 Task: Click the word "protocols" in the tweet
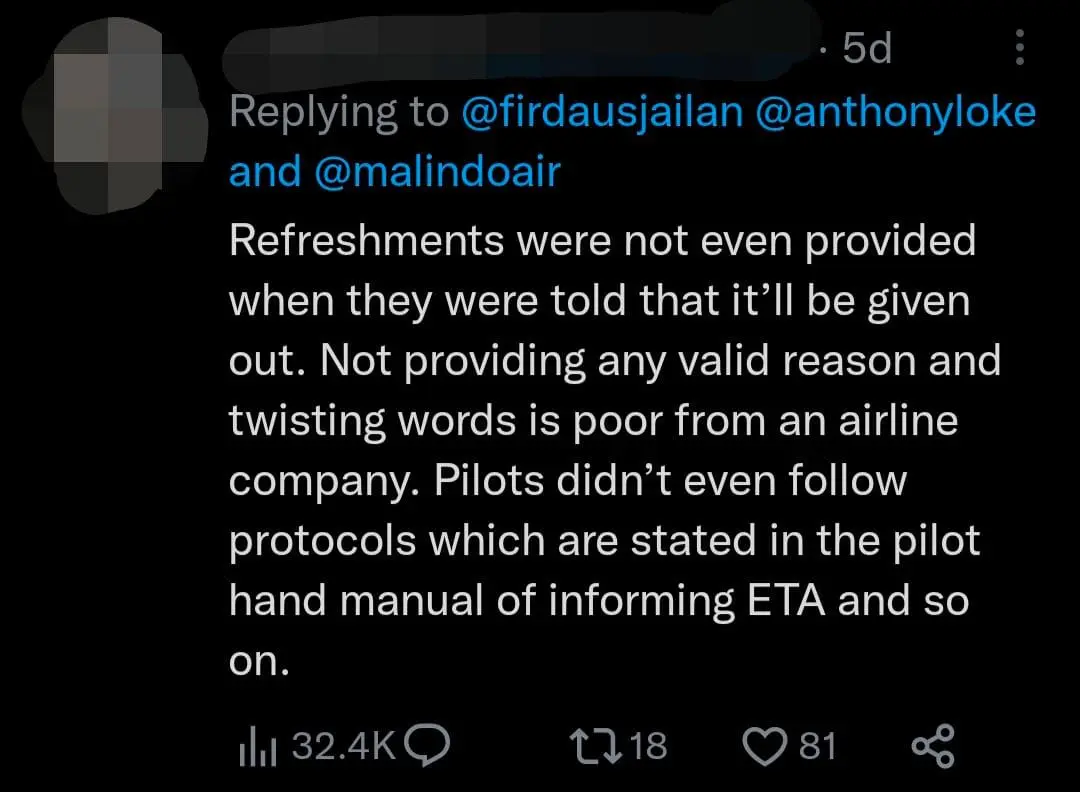(323, 541)
